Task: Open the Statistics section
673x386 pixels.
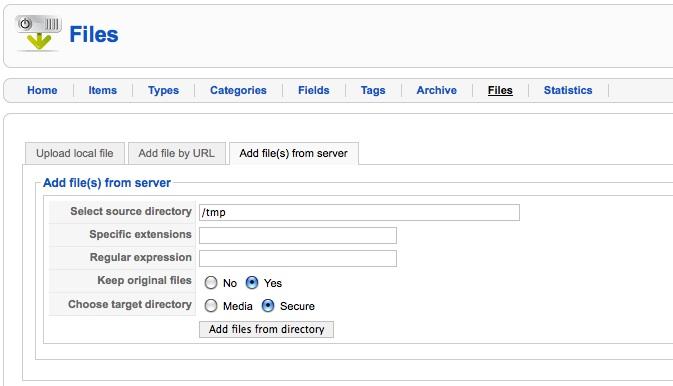Action: point(568,90)
